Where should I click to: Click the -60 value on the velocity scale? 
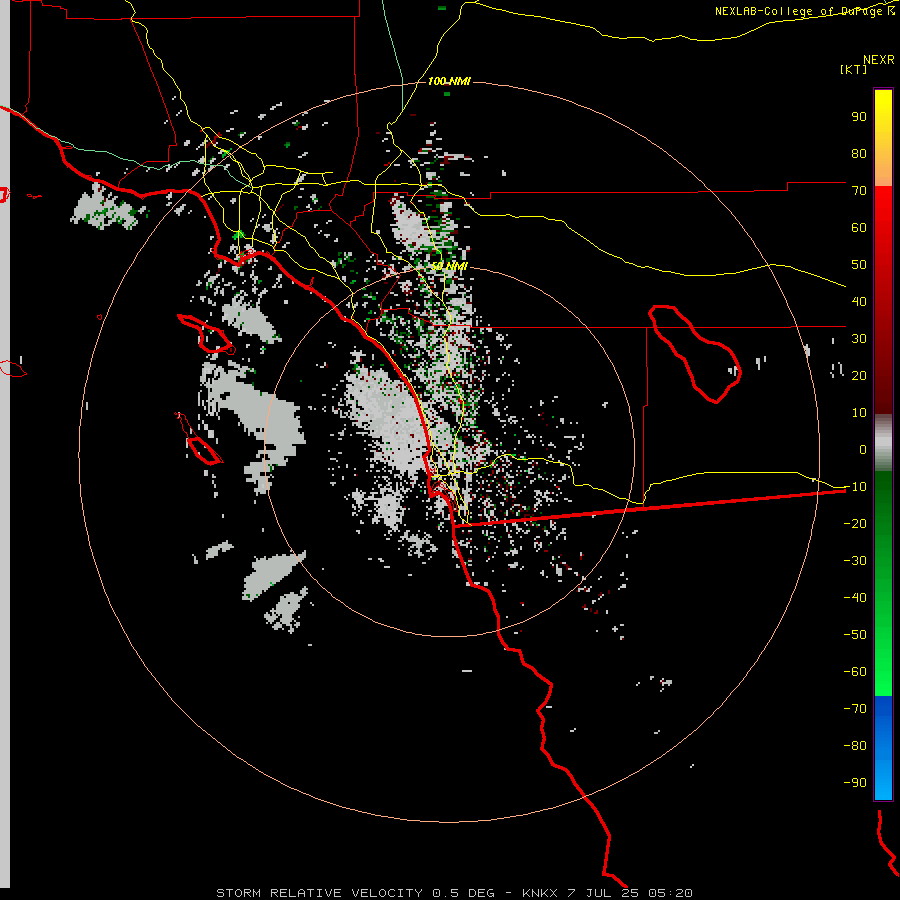(855, 672)
